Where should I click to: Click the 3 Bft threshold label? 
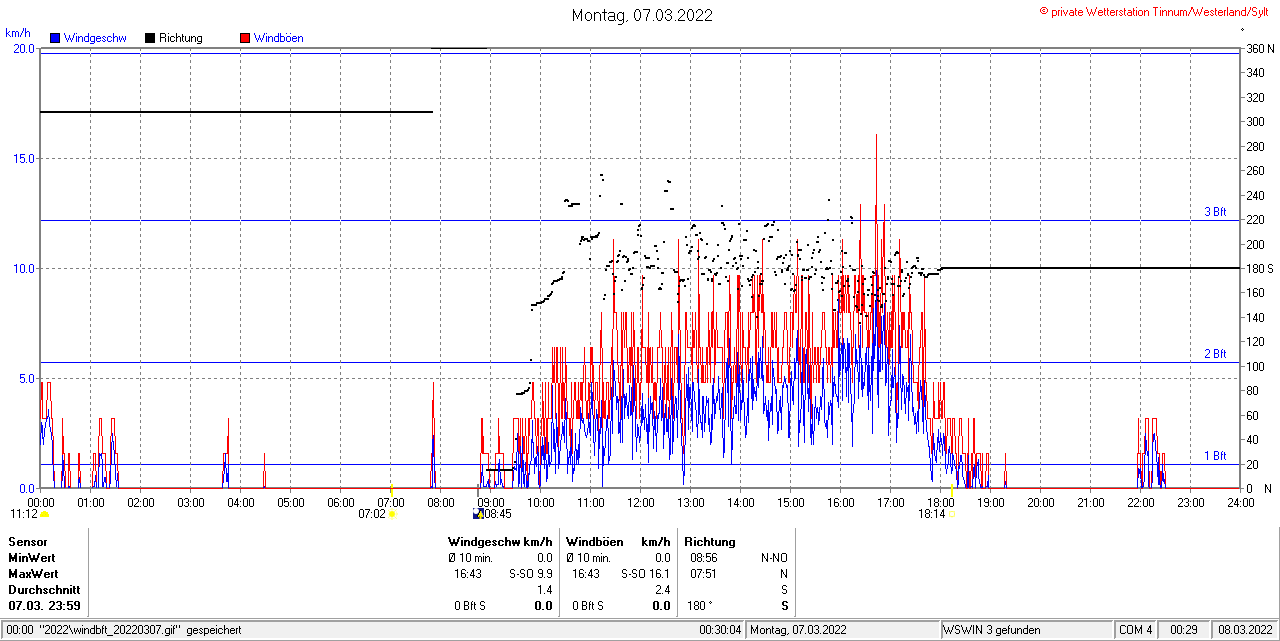(1215, 212)
